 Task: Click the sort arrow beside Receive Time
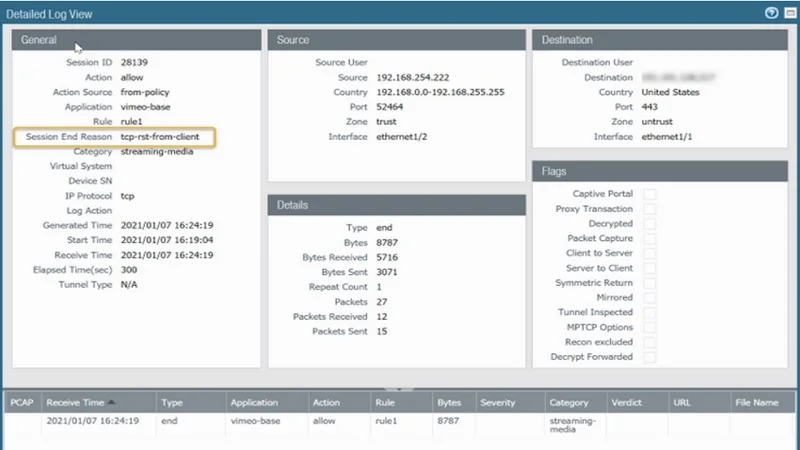coord(112,402)
